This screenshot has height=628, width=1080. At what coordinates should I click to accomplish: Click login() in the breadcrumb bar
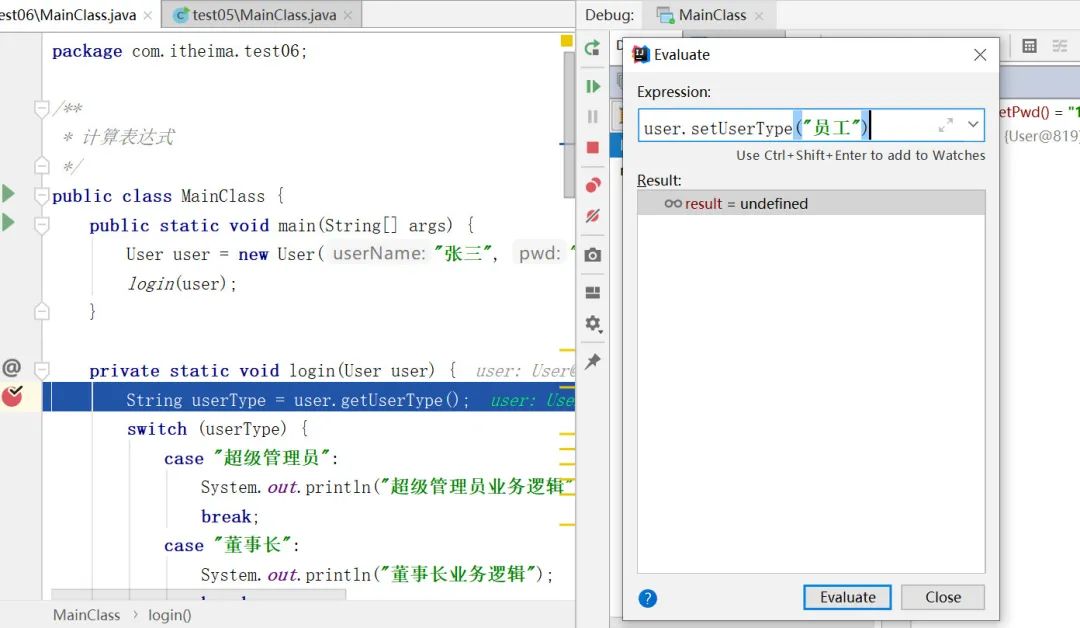tap(169, 615)
